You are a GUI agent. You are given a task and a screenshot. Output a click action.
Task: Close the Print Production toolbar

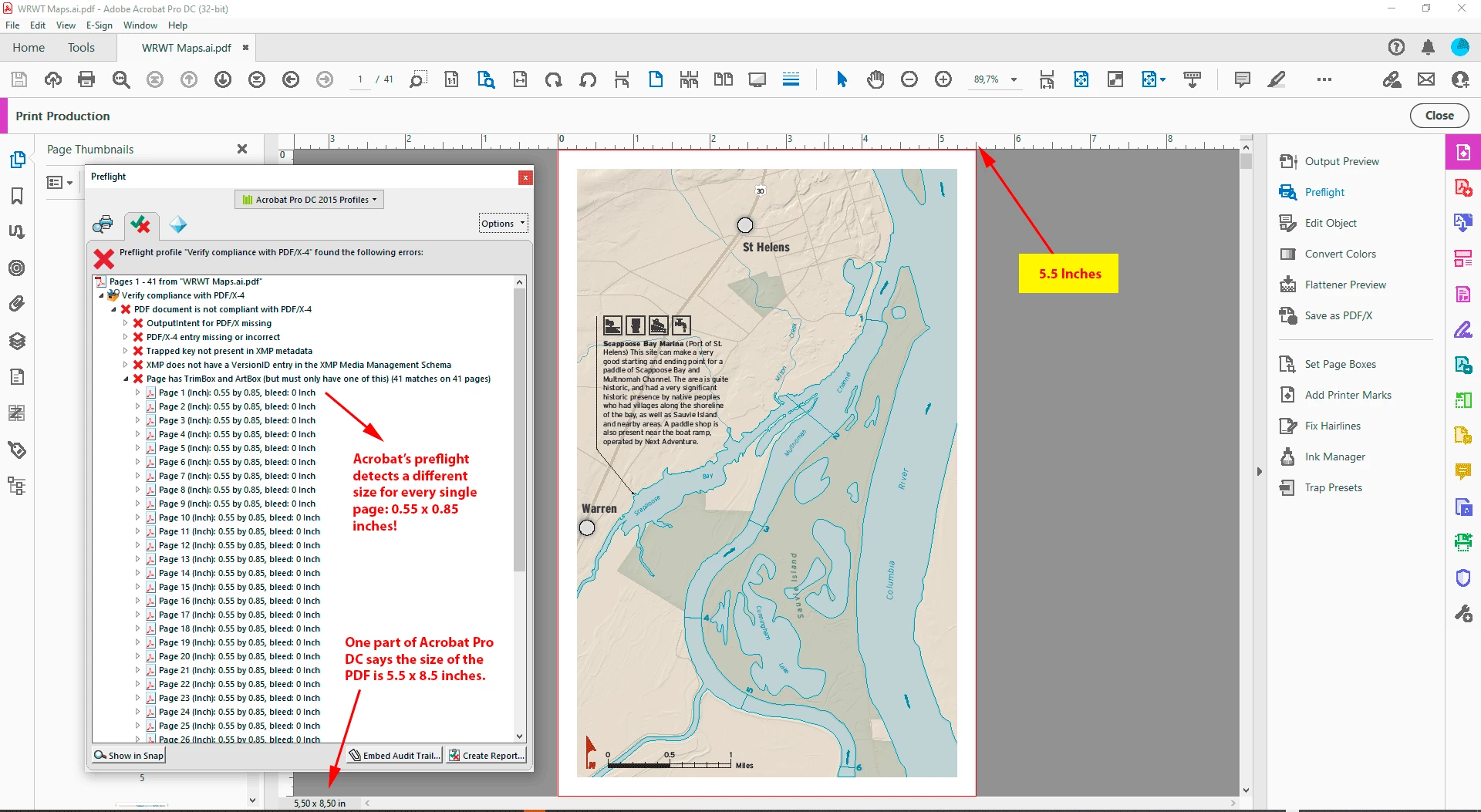(x=1439, y=116)
